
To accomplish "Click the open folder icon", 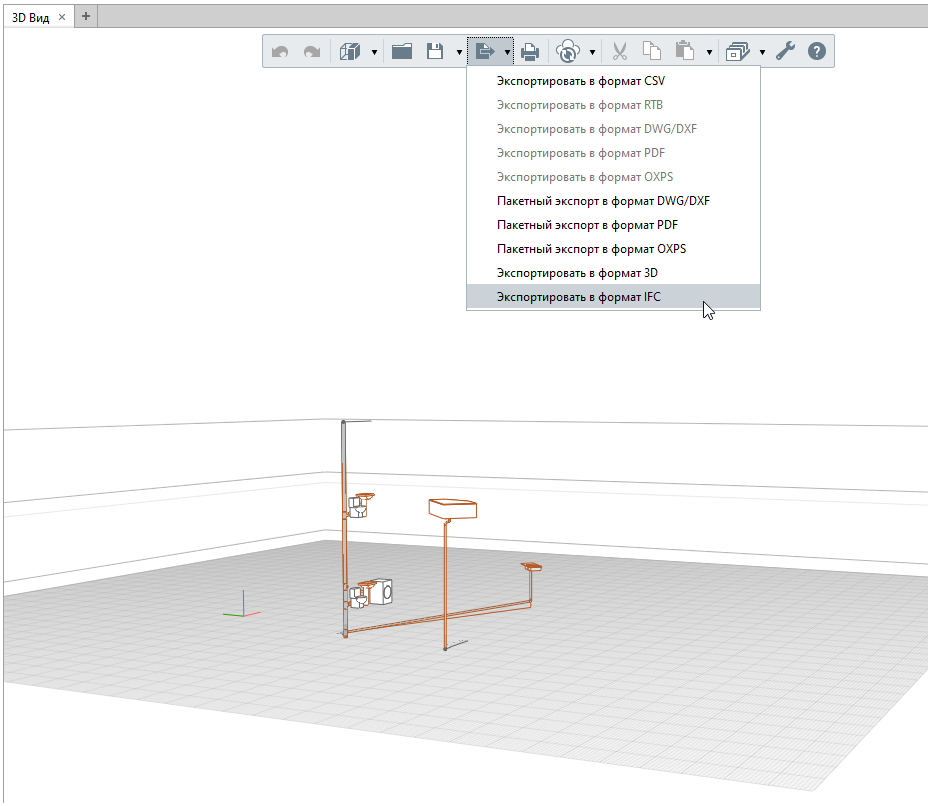I will click(402, 51).
